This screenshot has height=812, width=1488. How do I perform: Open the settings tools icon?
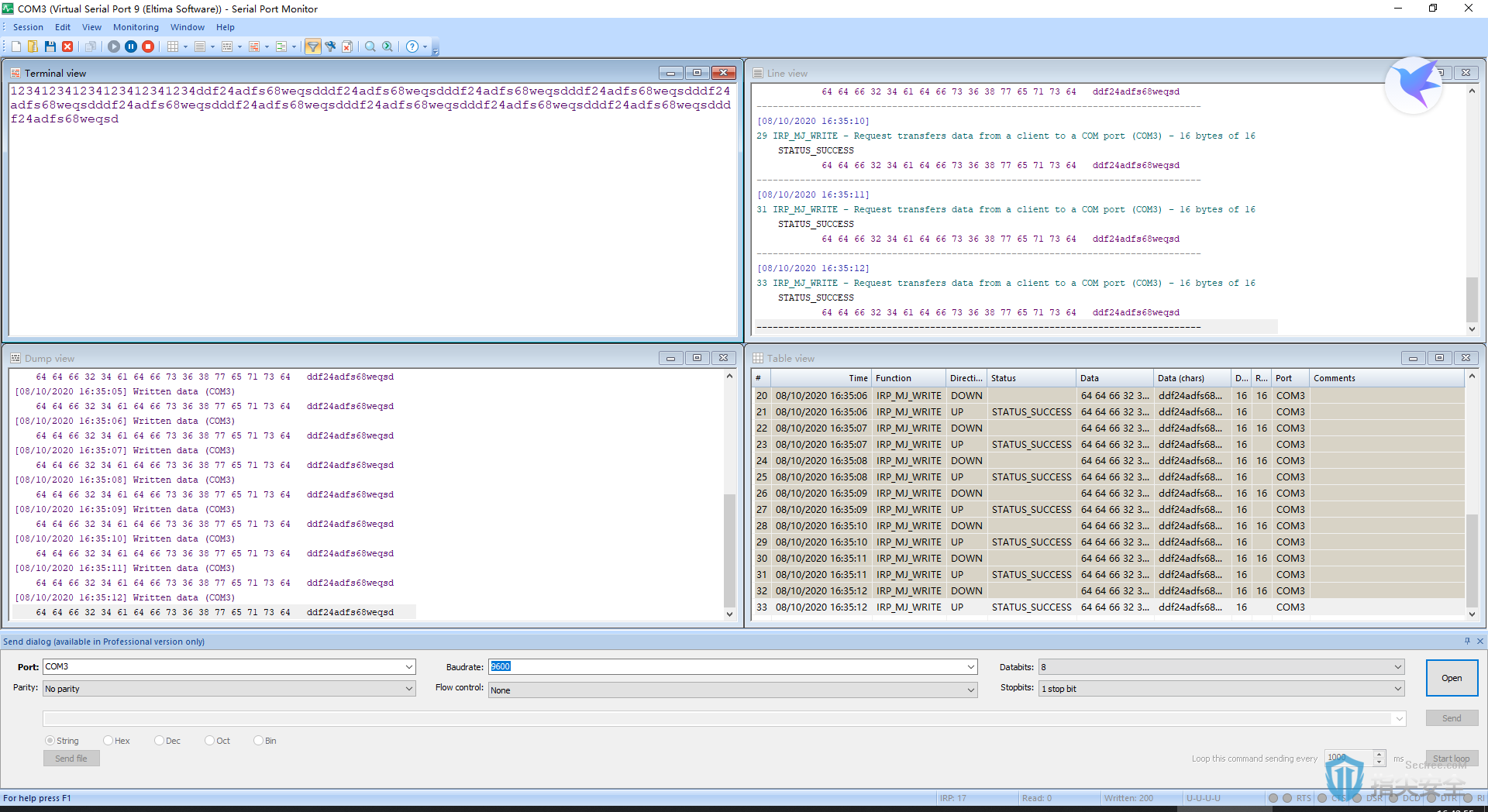click(330, 46)
